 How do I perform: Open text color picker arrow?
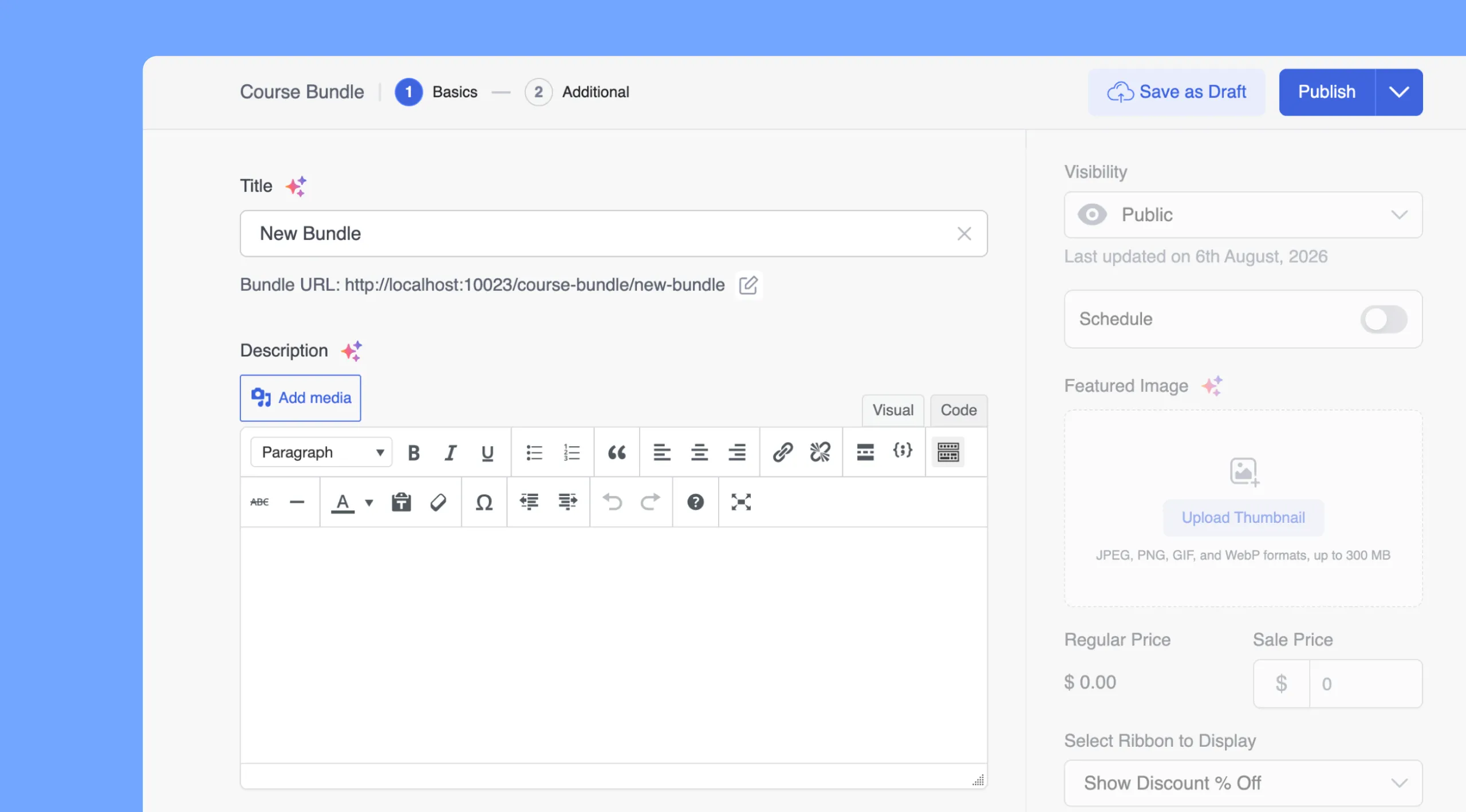coord(369,503)
